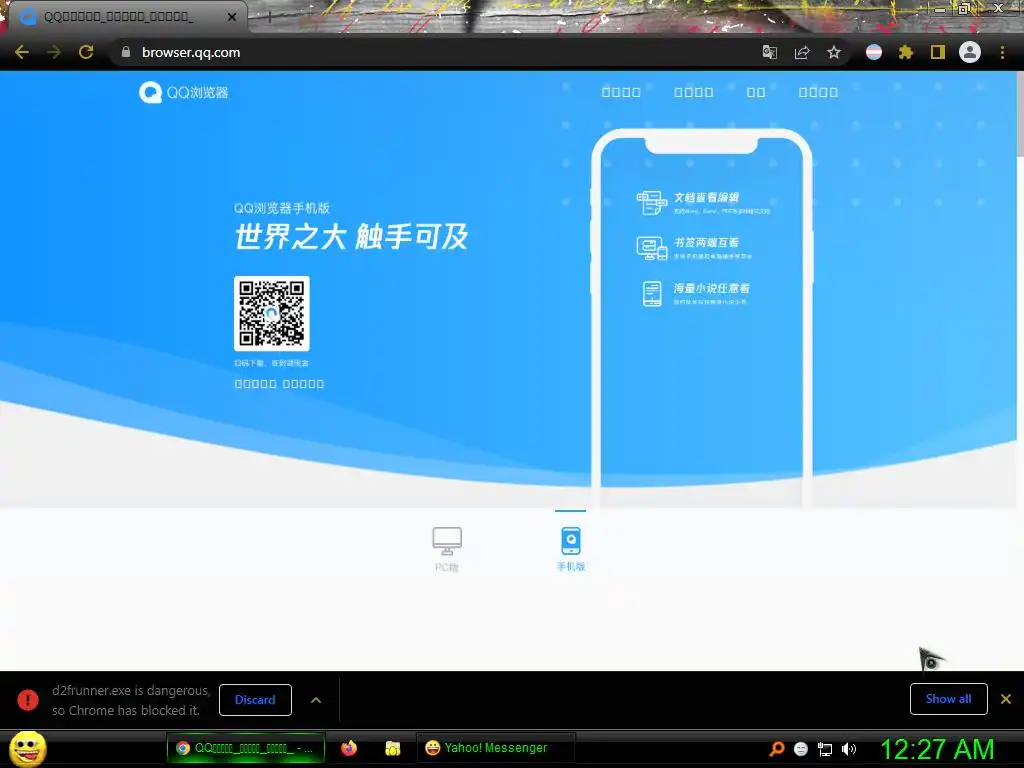Click the headline 世界之大 触手可及
1024x768 pixels.
351,236
